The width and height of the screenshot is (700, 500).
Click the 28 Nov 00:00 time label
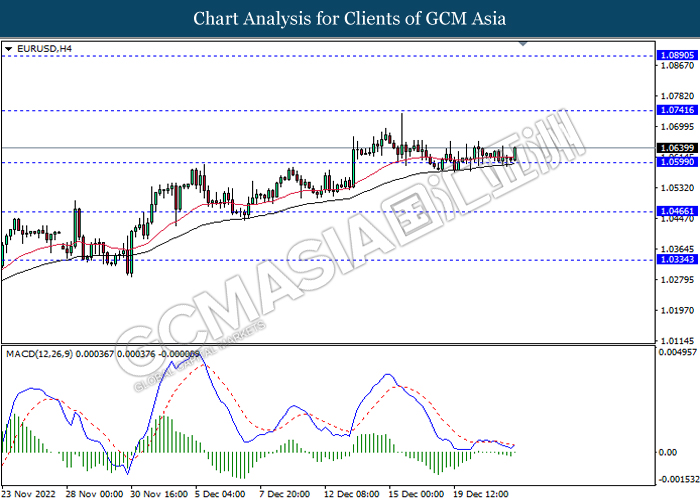coord(94,494)
